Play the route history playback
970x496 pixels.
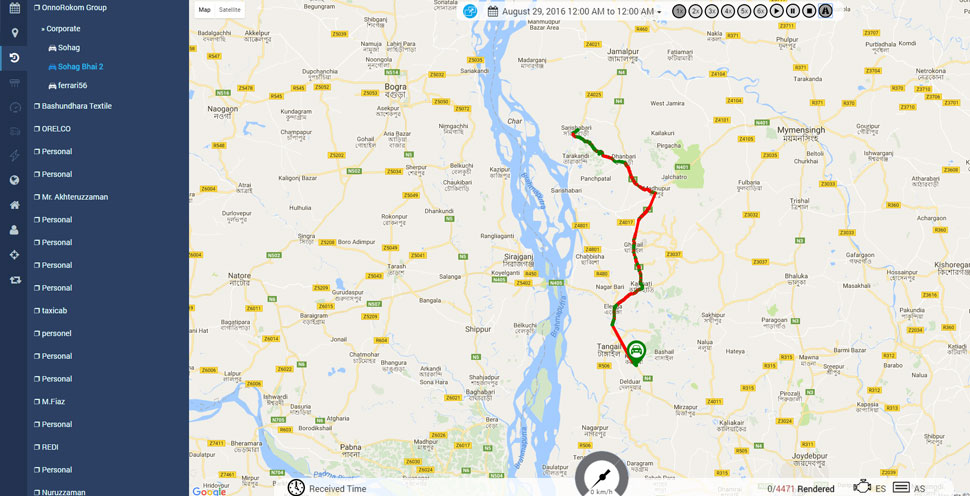tap(776, 11)
